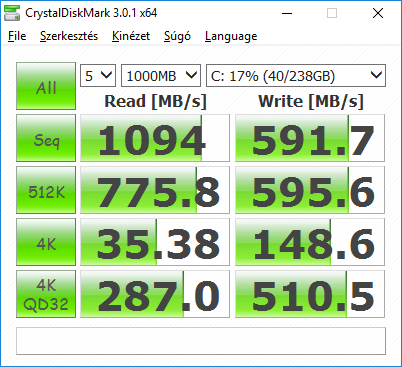
Task: Click the All benchmark button
Action: pyautogui.click(x=46, y=86)
